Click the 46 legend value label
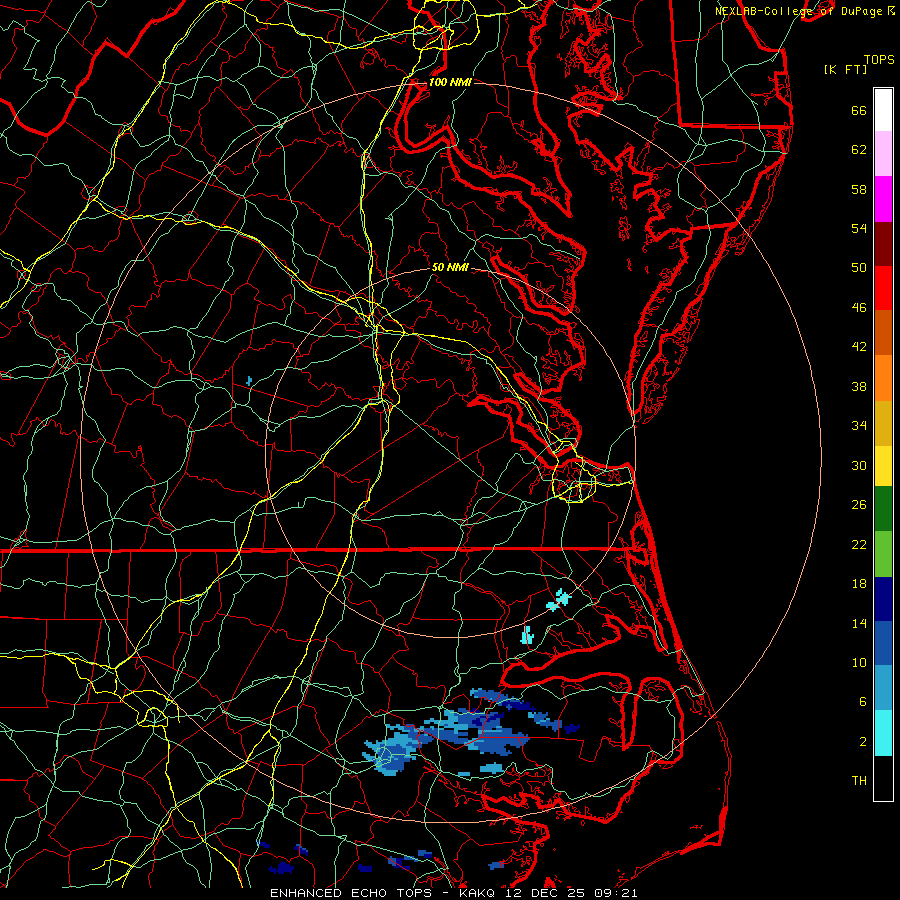This screenshot has width=900, height=900. click(859, 308)
